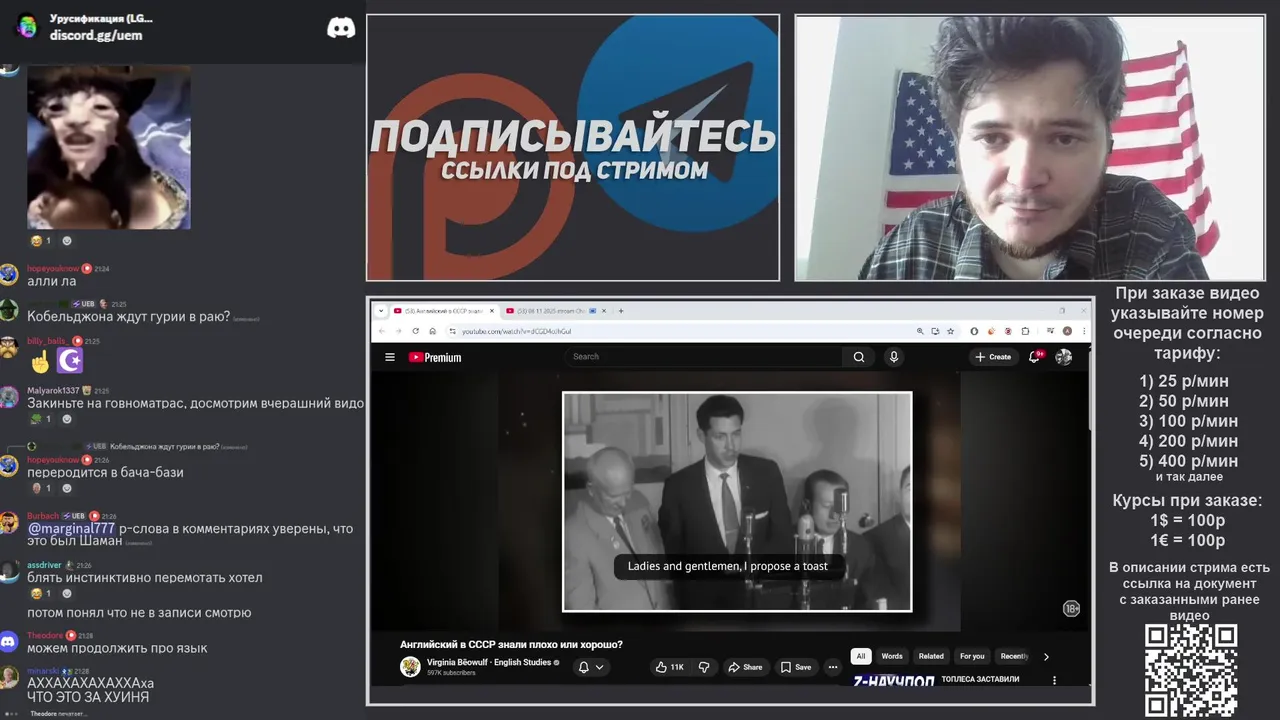1280x720 pixels.
Task: Save the video to a playlist
Action: tap(796, 667)
